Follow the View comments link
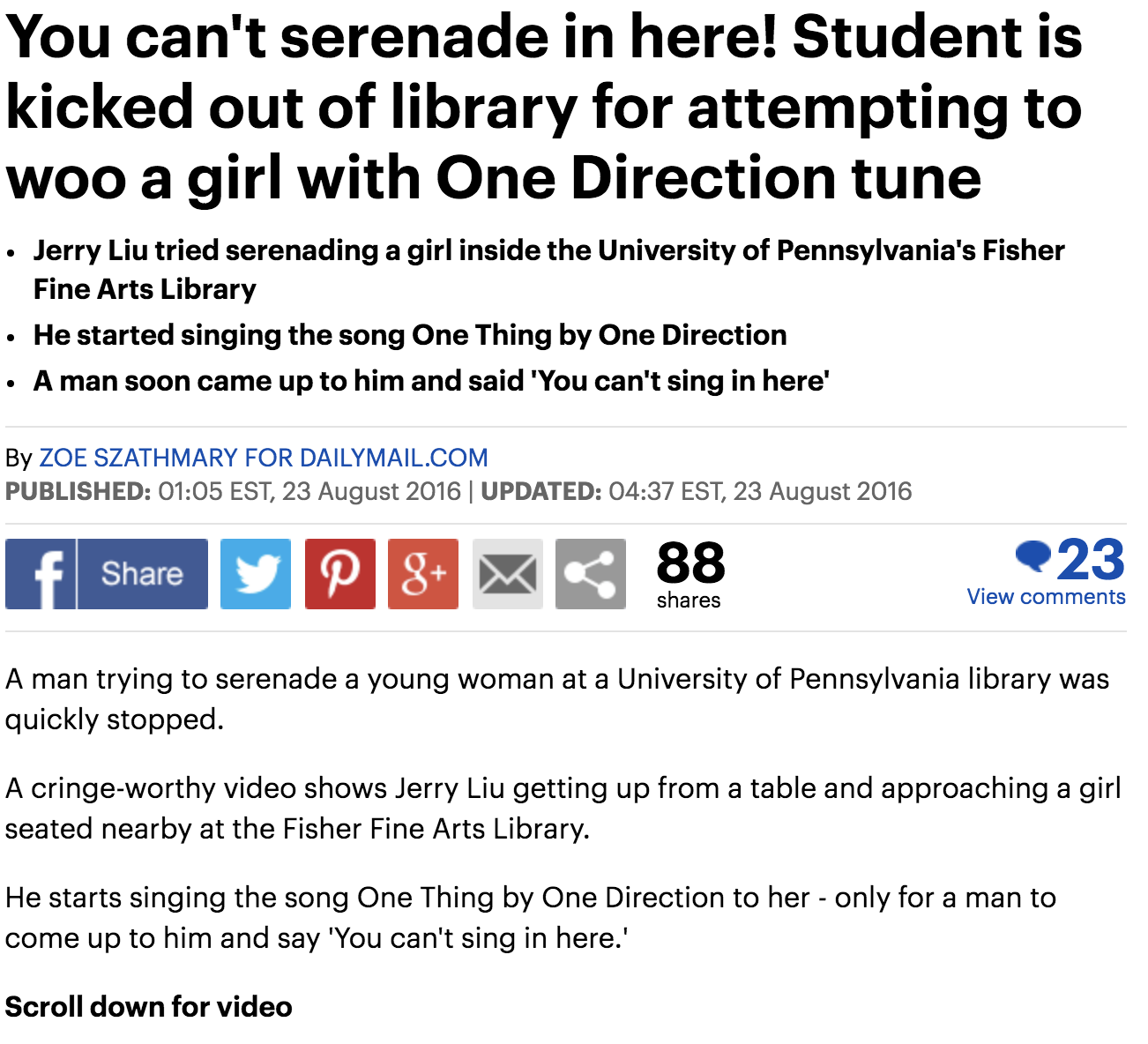1148x1044 pixels. coord(1046,597)
